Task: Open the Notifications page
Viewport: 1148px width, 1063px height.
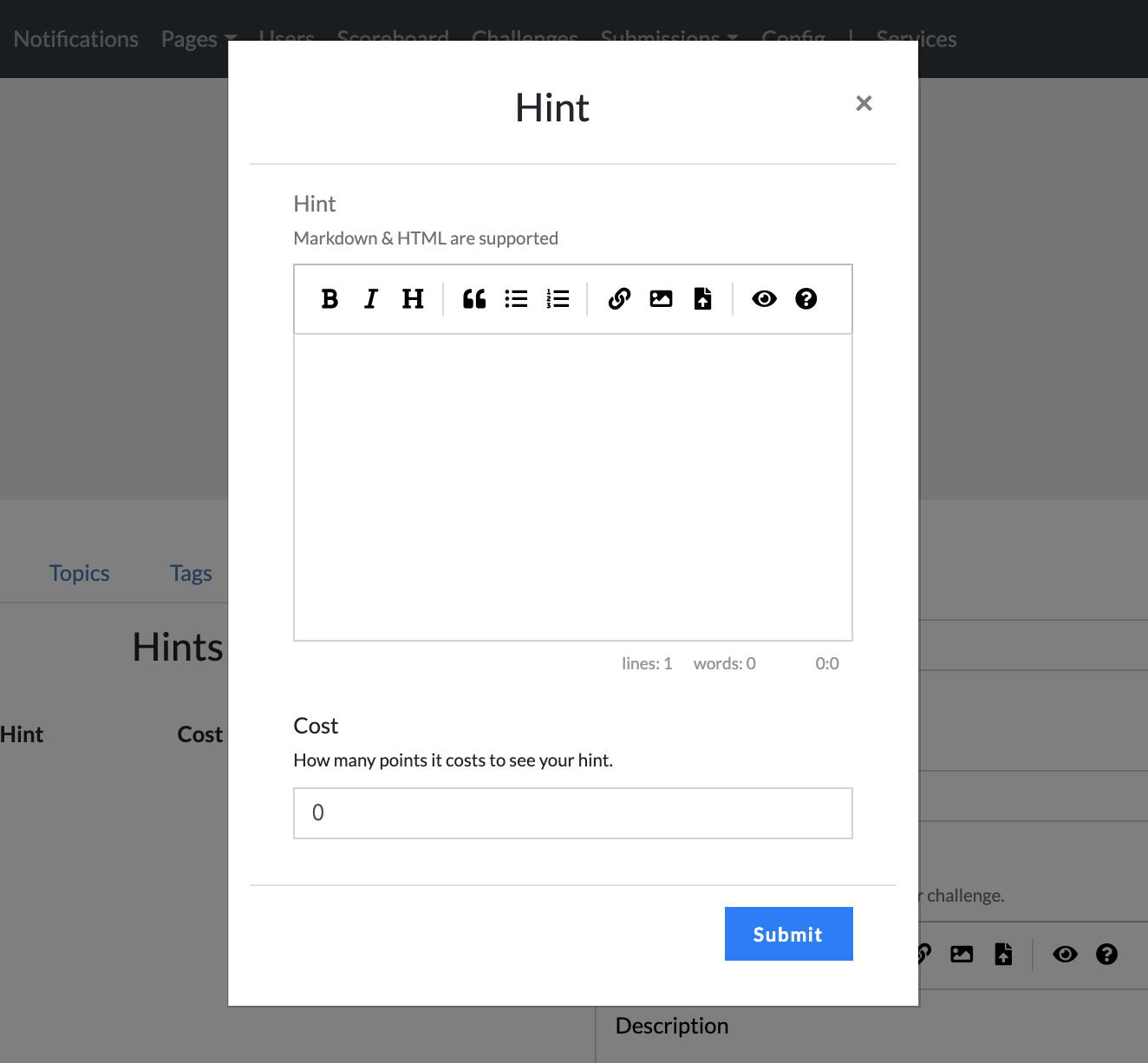Action: pos(76,39)
